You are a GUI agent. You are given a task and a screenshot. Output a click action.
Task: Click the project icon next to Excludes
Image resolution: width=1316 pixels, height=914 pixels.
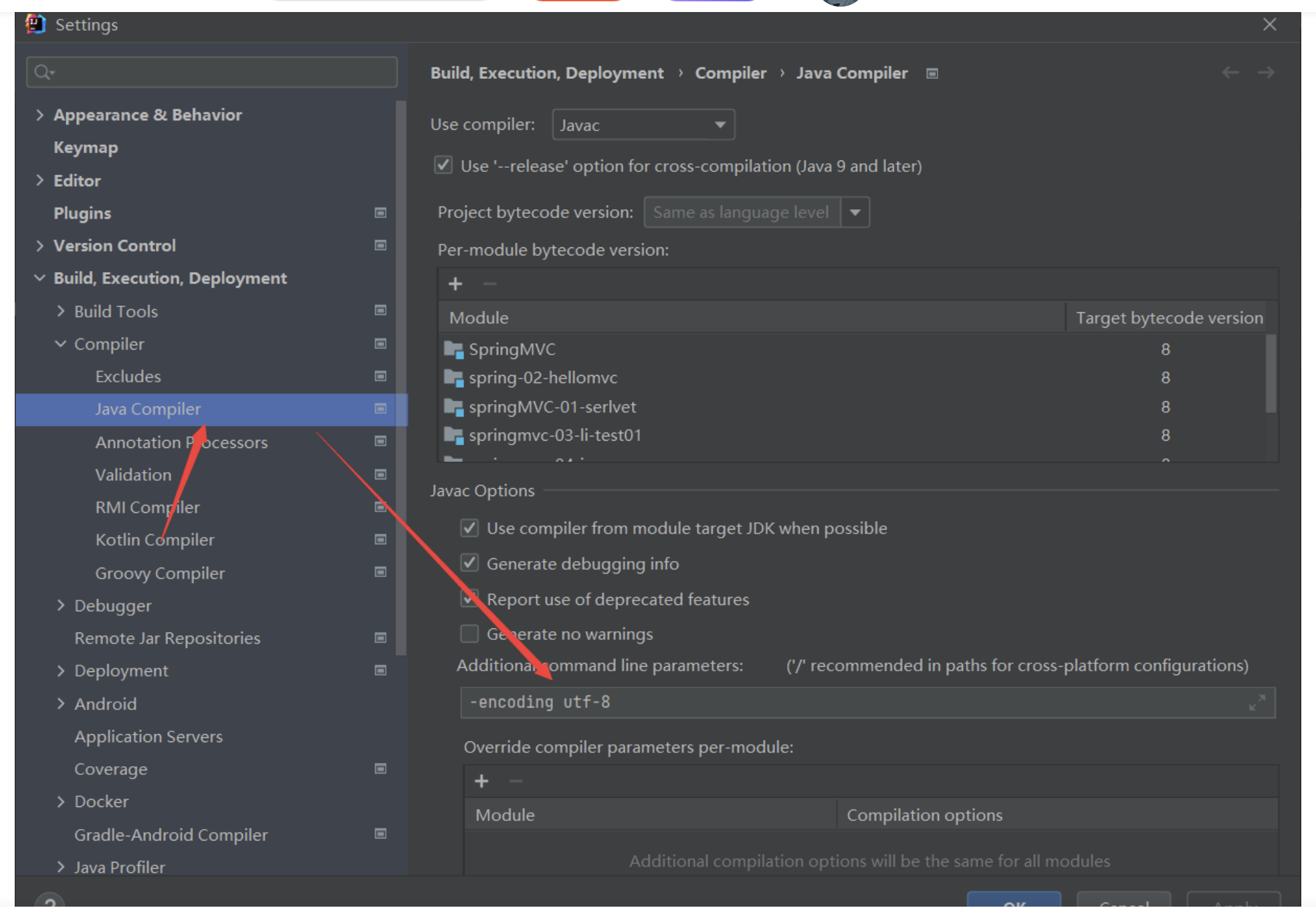point(380,376)
